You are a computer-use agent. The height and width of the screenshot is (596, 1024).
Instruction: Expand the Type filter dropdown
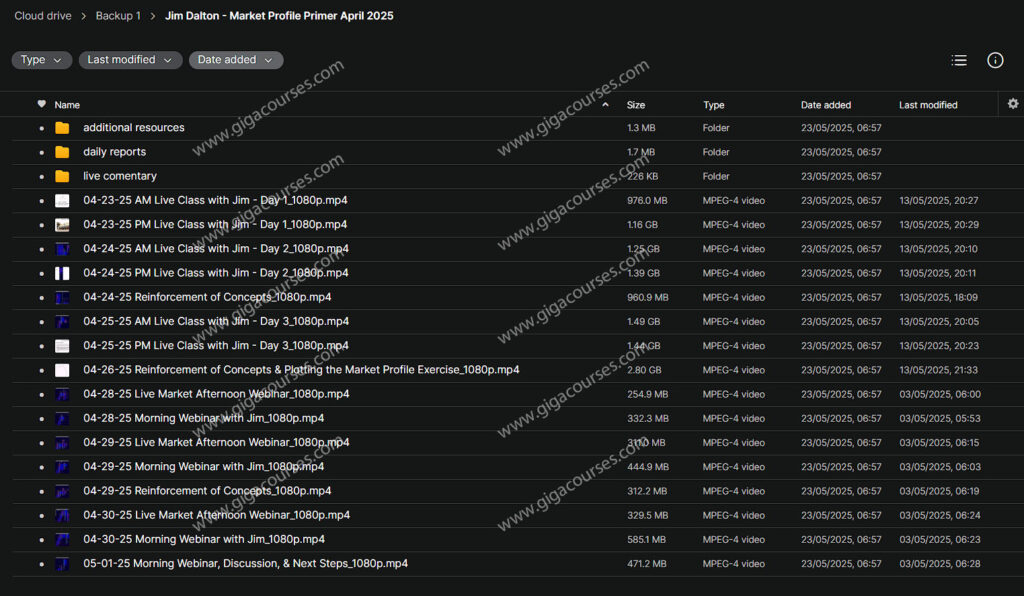pos(41,60)
